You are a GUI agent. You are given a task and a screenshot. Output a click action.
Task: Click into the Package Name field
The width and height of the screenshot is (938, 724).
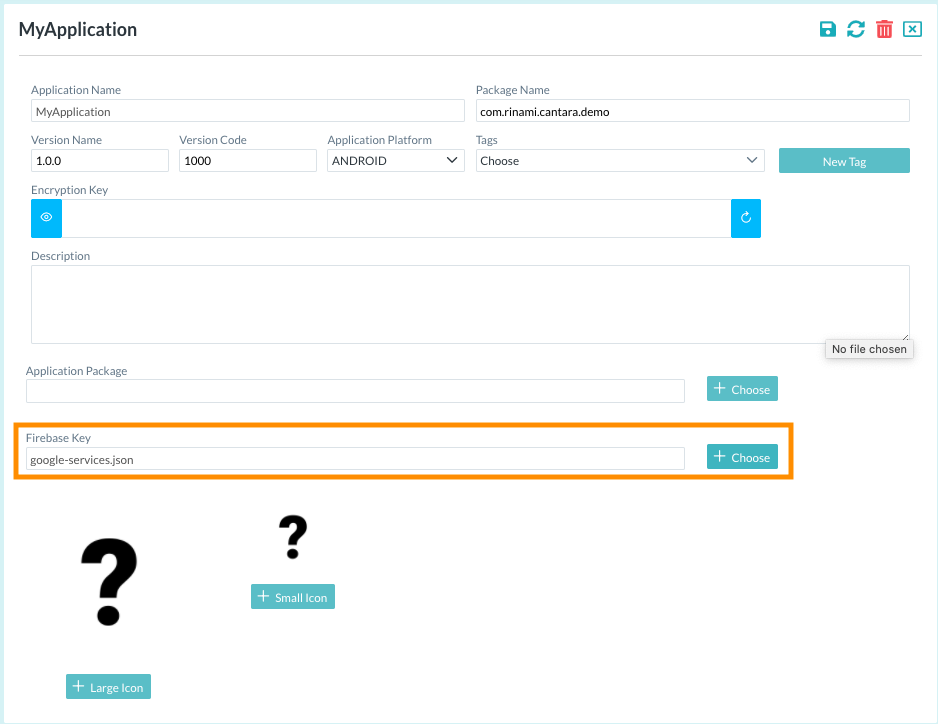coord(692,111)
